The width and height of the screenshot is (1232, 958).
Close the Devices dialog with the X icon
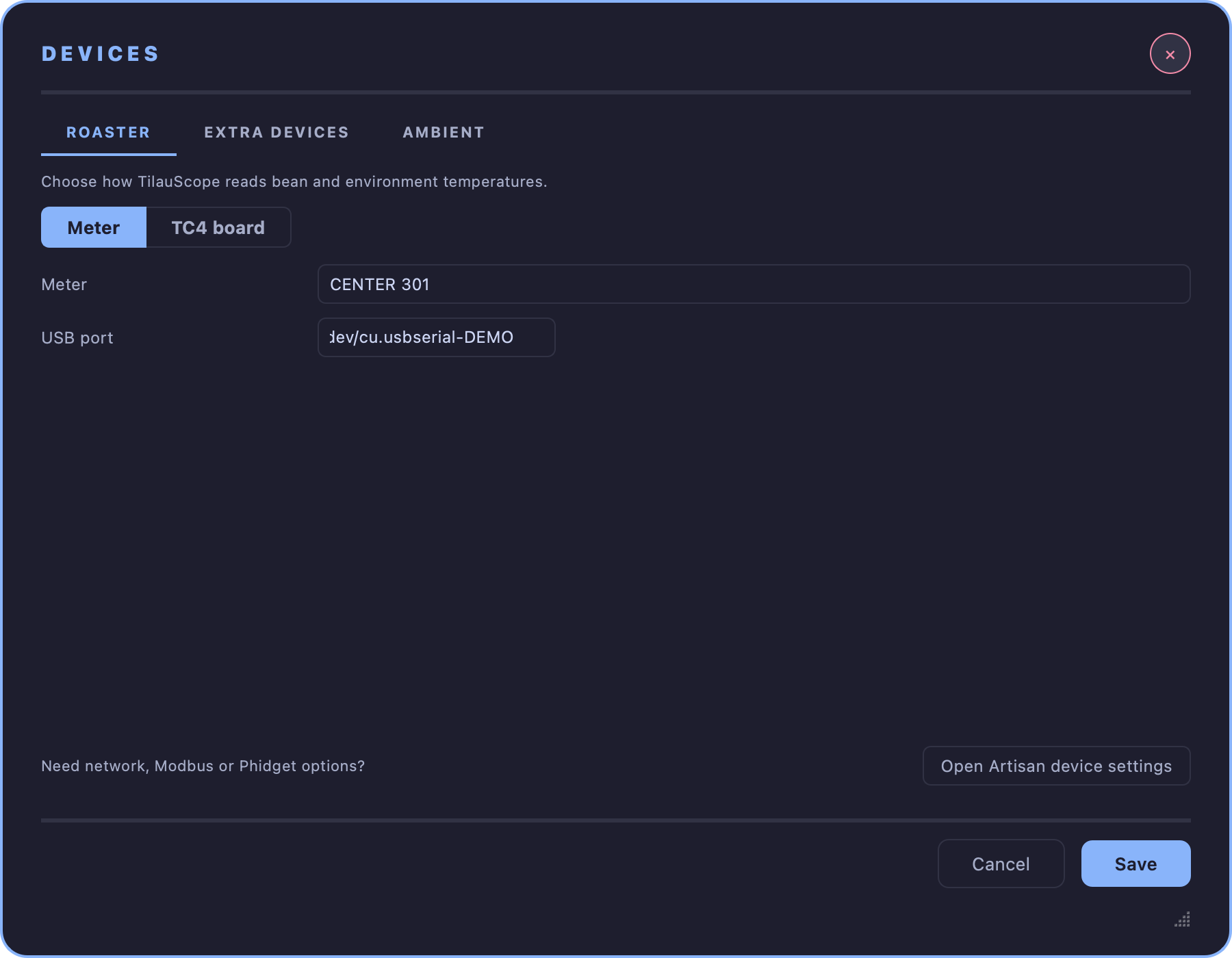coord(1170,53)
